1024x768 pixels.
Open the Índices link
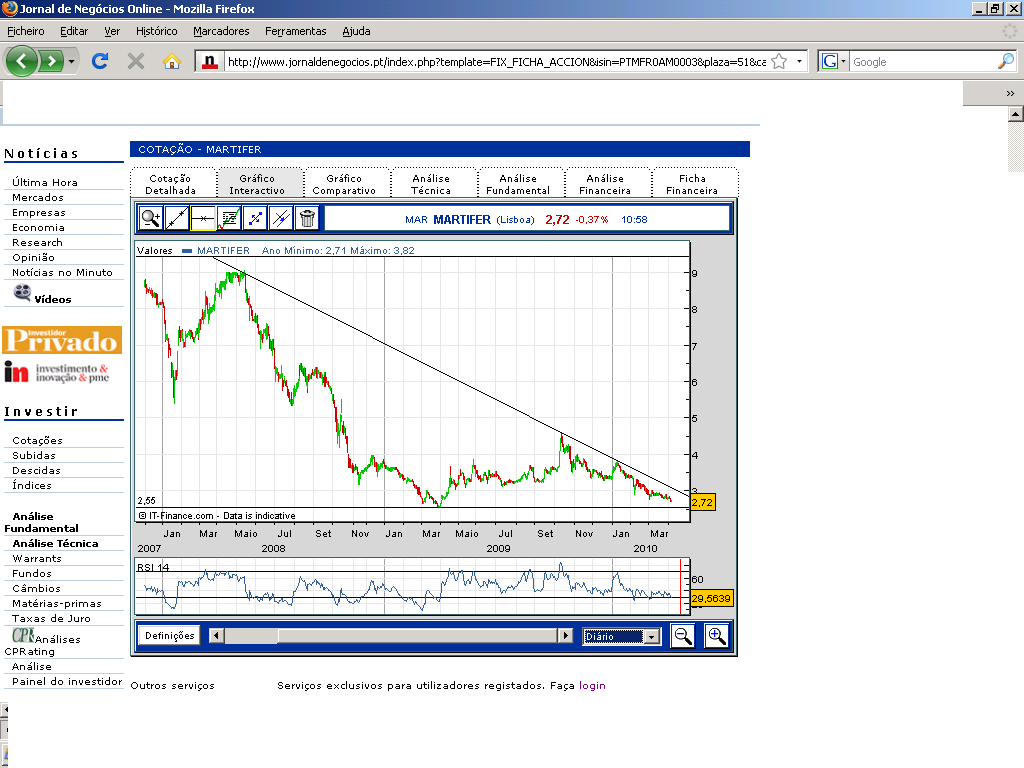click(x=31, y=485)
